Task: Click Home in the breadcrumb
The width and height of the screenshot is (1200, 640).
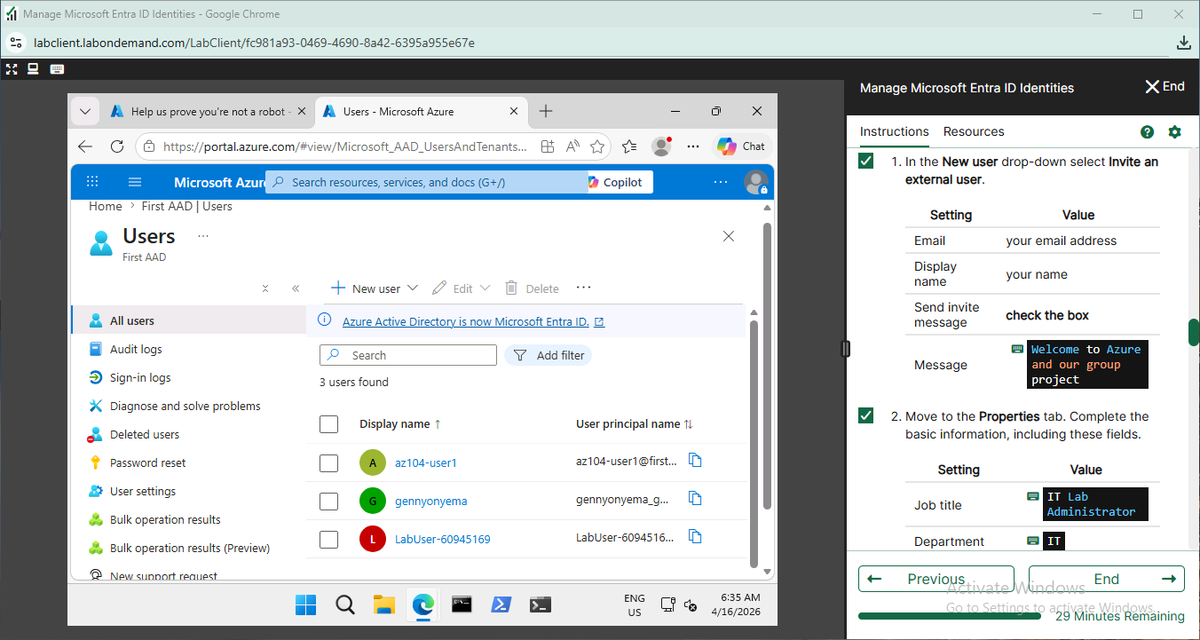Action: tap(105, 206)
